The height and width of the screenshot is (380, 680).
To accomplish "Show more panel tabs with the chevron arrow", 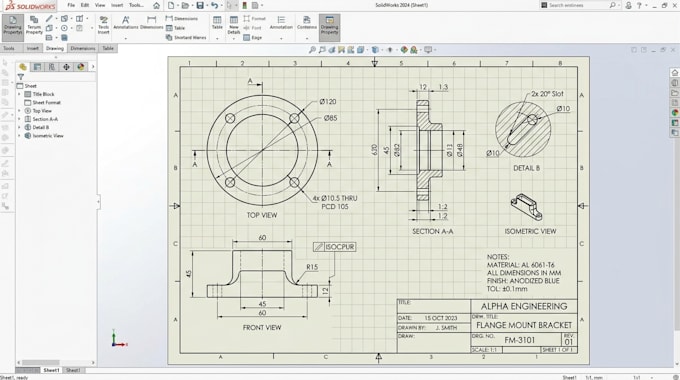I will [93, 67].
